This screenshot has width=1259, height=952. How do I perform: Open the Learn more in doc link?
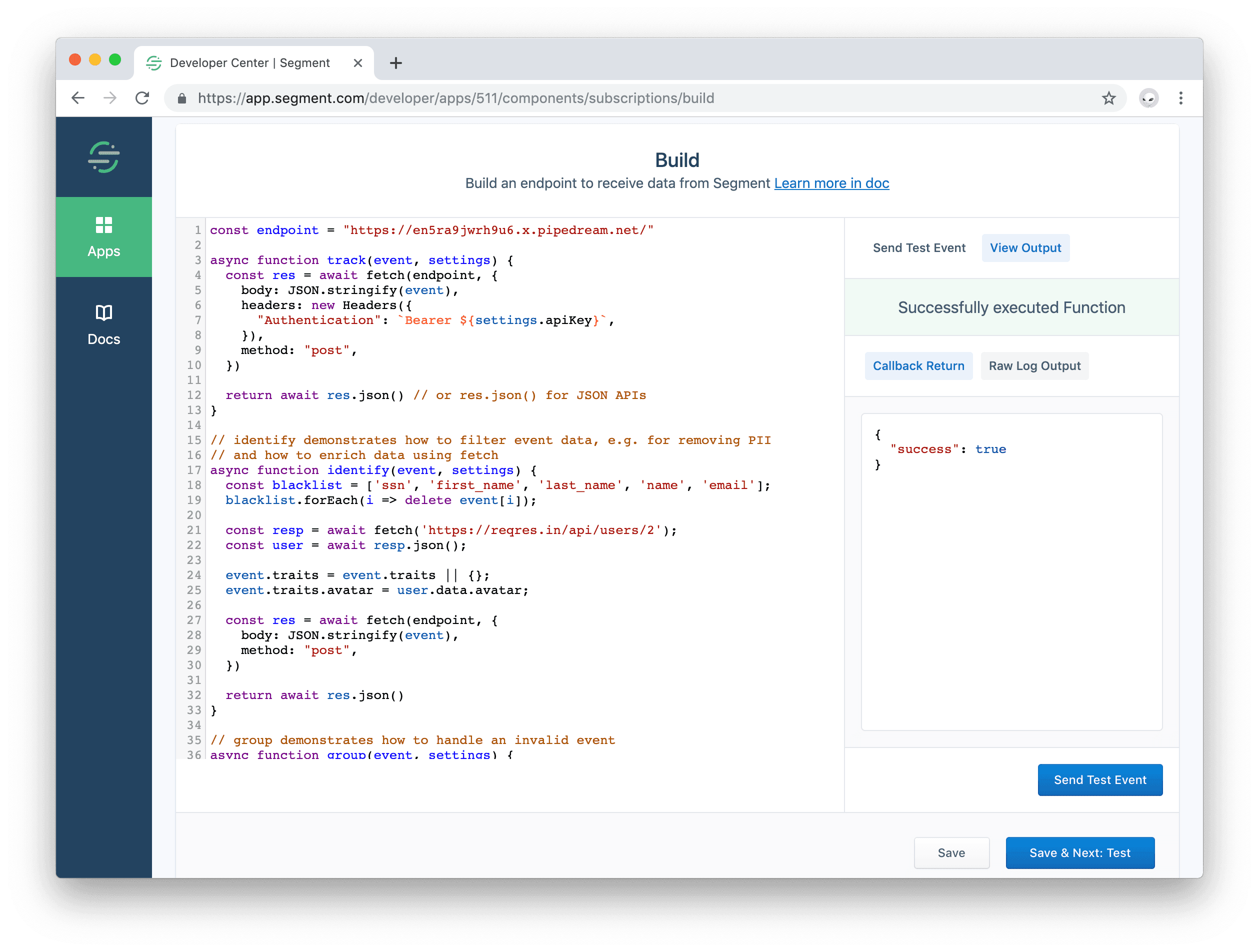[831, 183]
